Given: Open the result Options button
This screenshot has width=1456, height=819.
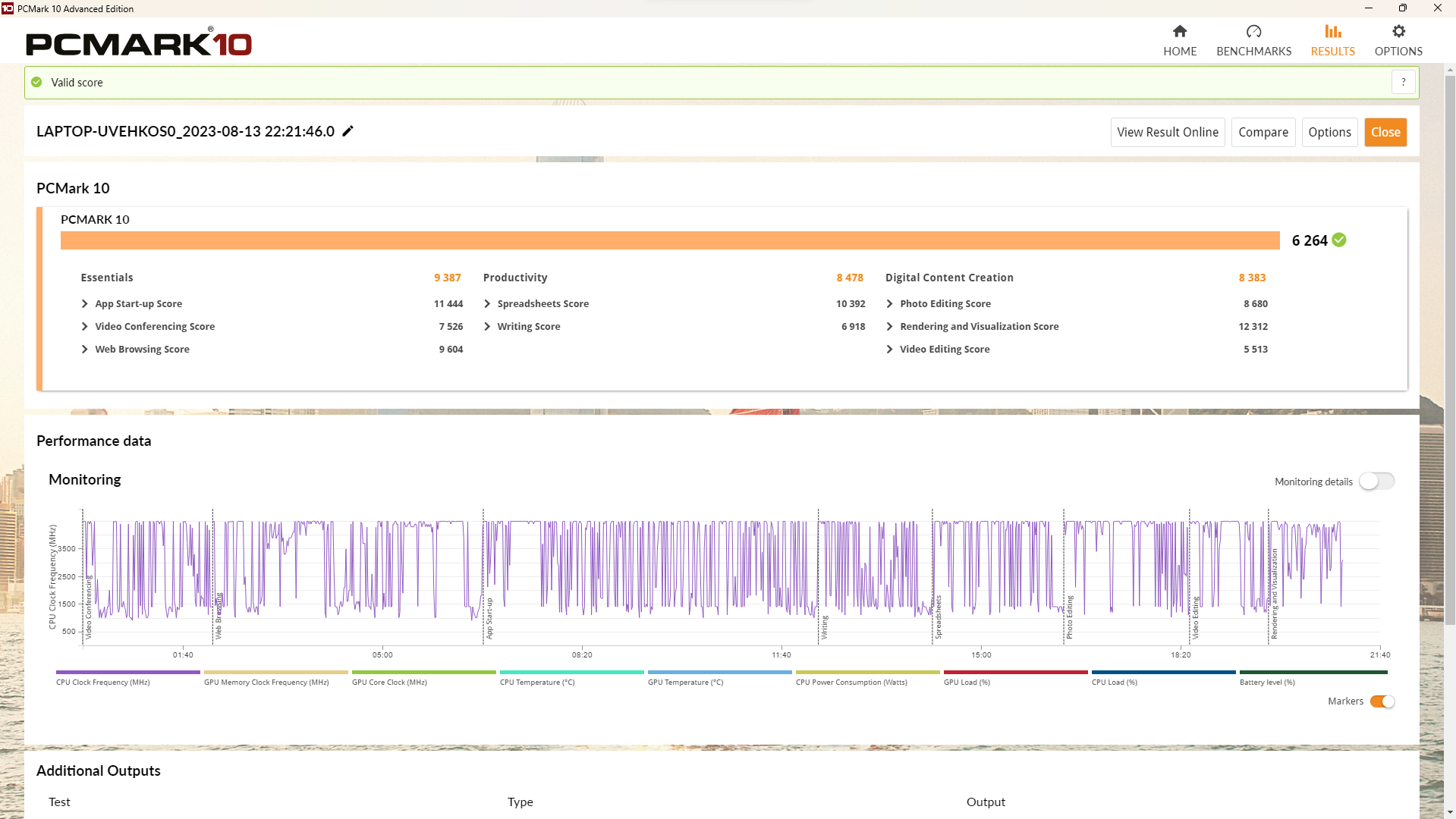Looking at the screenshot, I should pos(1329,132).
